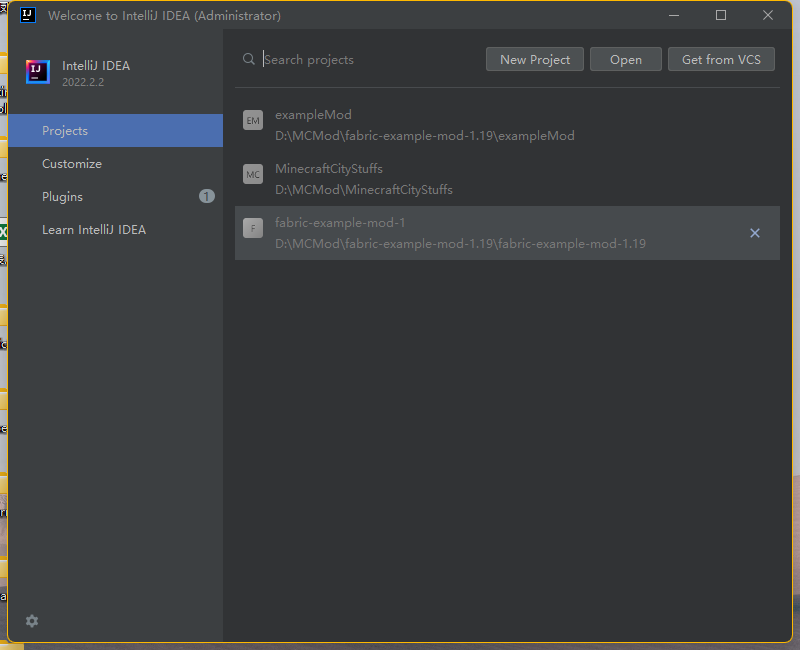Open the Learn IntelliJ IDEA tab
800x650 pixels.
pos(94,230)
